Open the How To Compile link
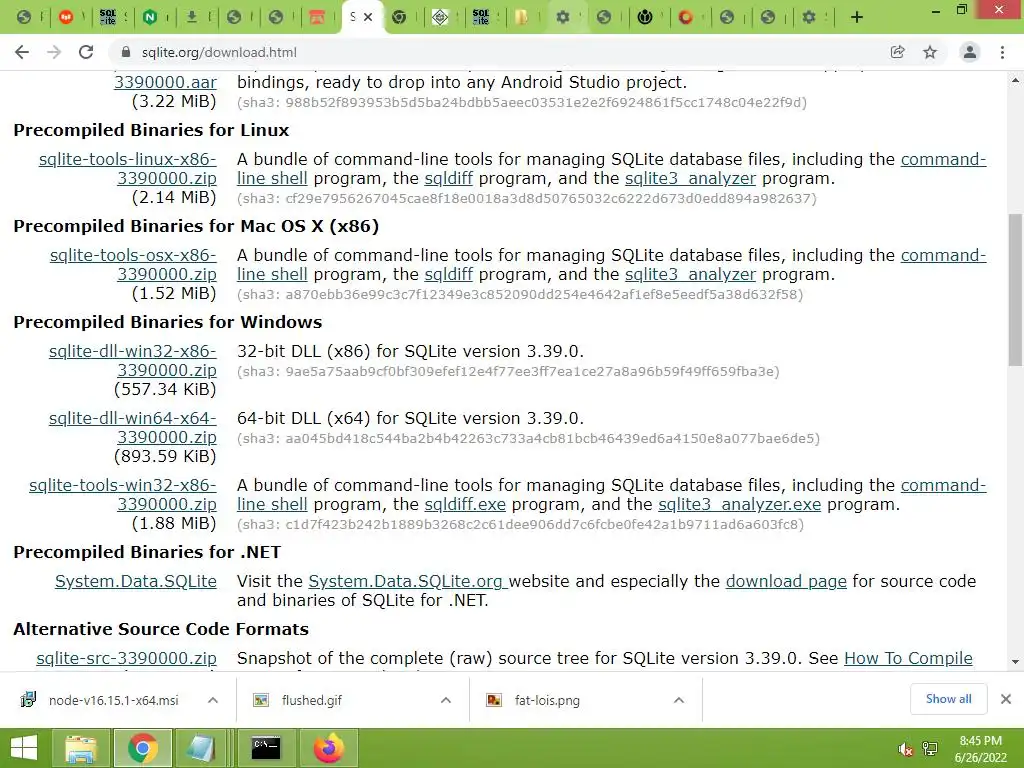The image size is (1024, 768). (908, 658)
